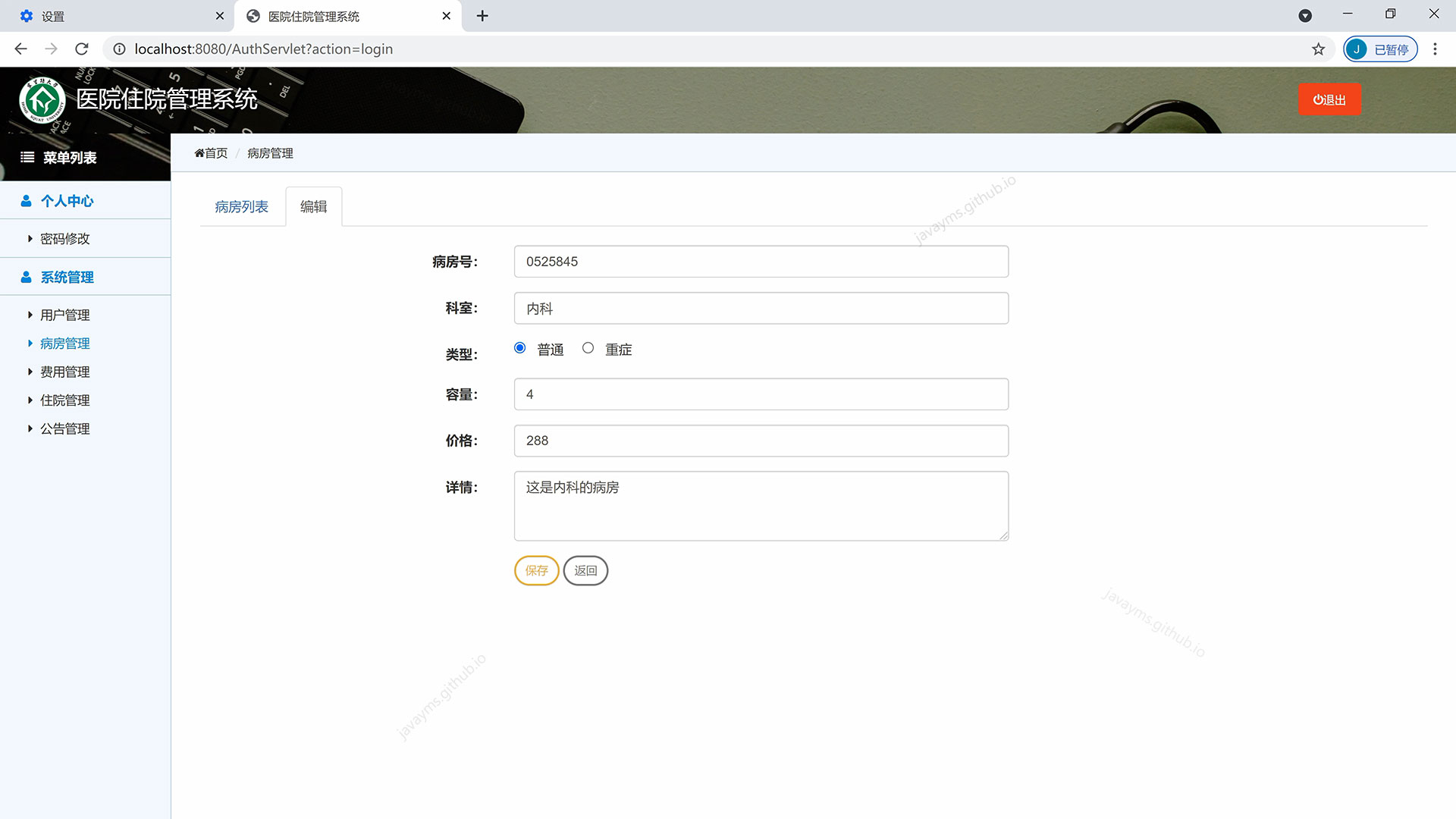
Task: Select the 普通 room type radio
Action: (x=519, y=348)
